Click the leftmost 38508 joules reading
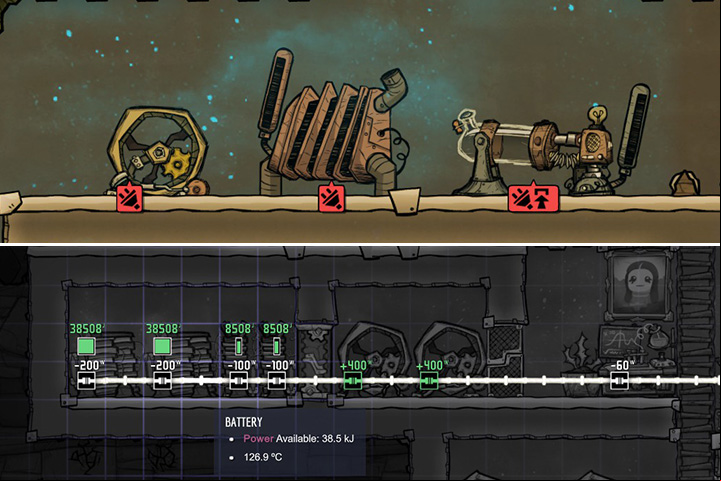721x481 pixels. coord(87,329)
